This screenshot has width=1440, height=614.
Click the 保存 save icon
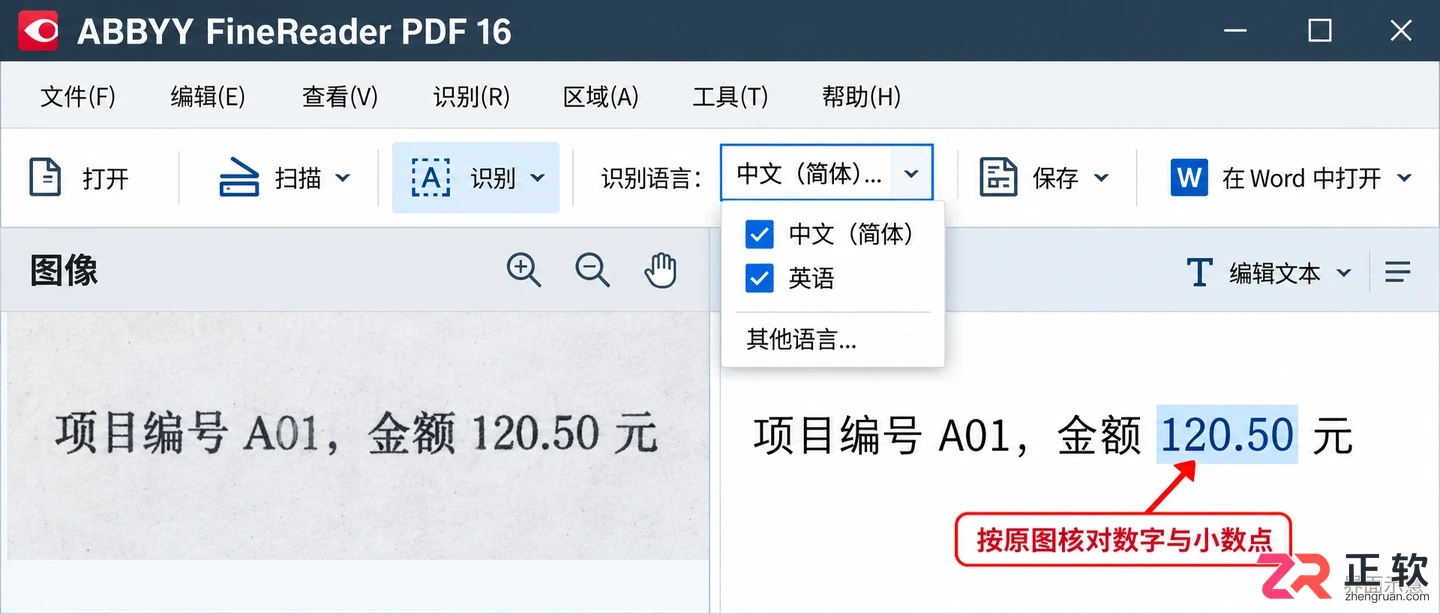tap(997, 178)
